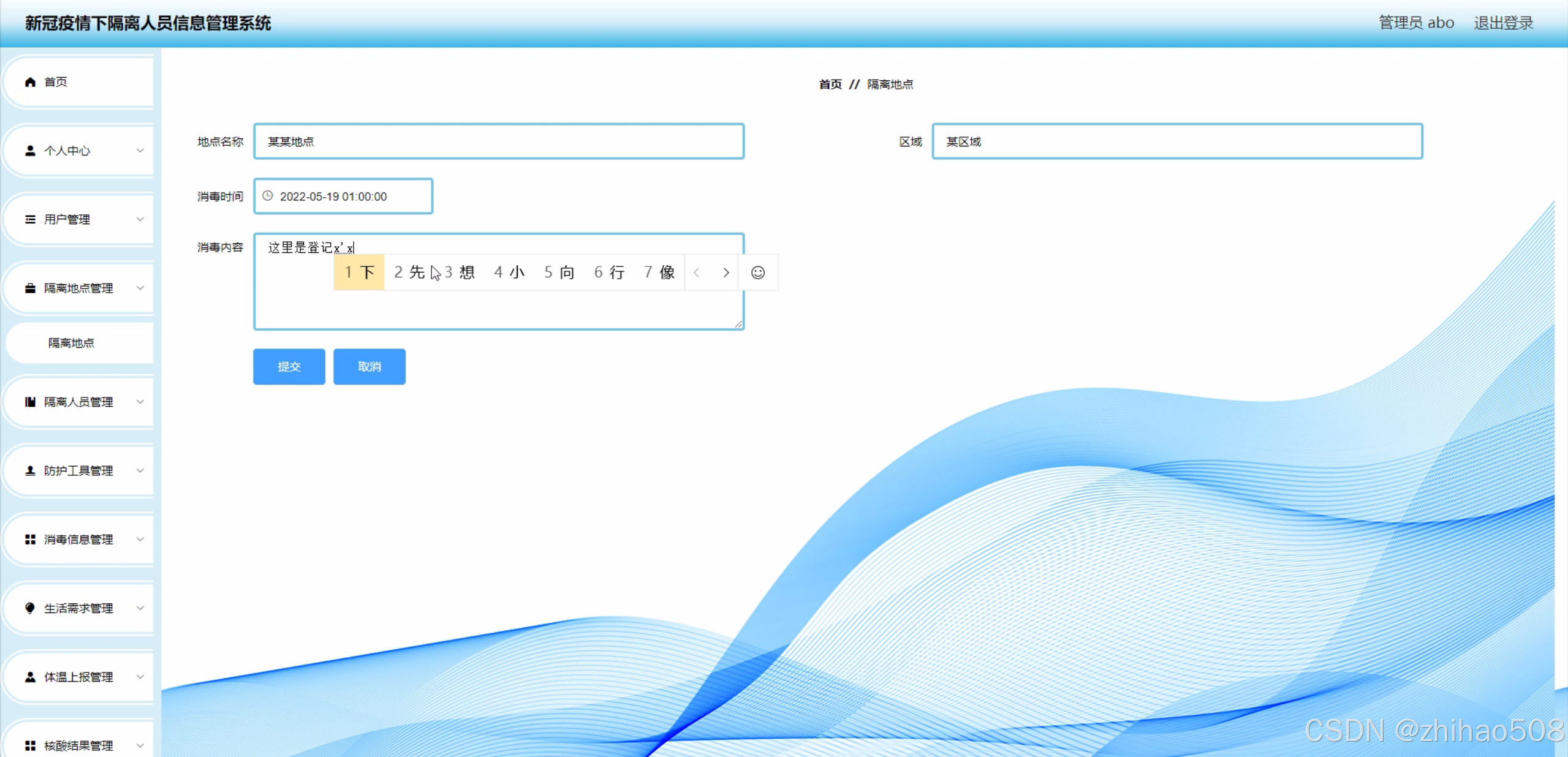
Task: Open the 隔离地点 submenu item
Action: tap(72, 343)
